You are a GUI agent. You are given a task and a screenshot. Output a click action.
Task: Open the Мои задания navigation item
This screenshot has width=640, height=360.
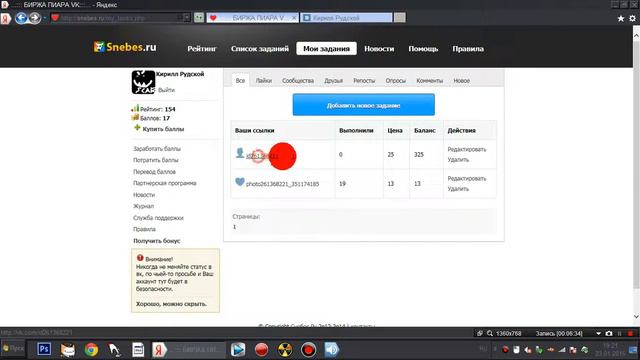pos(326,49)
